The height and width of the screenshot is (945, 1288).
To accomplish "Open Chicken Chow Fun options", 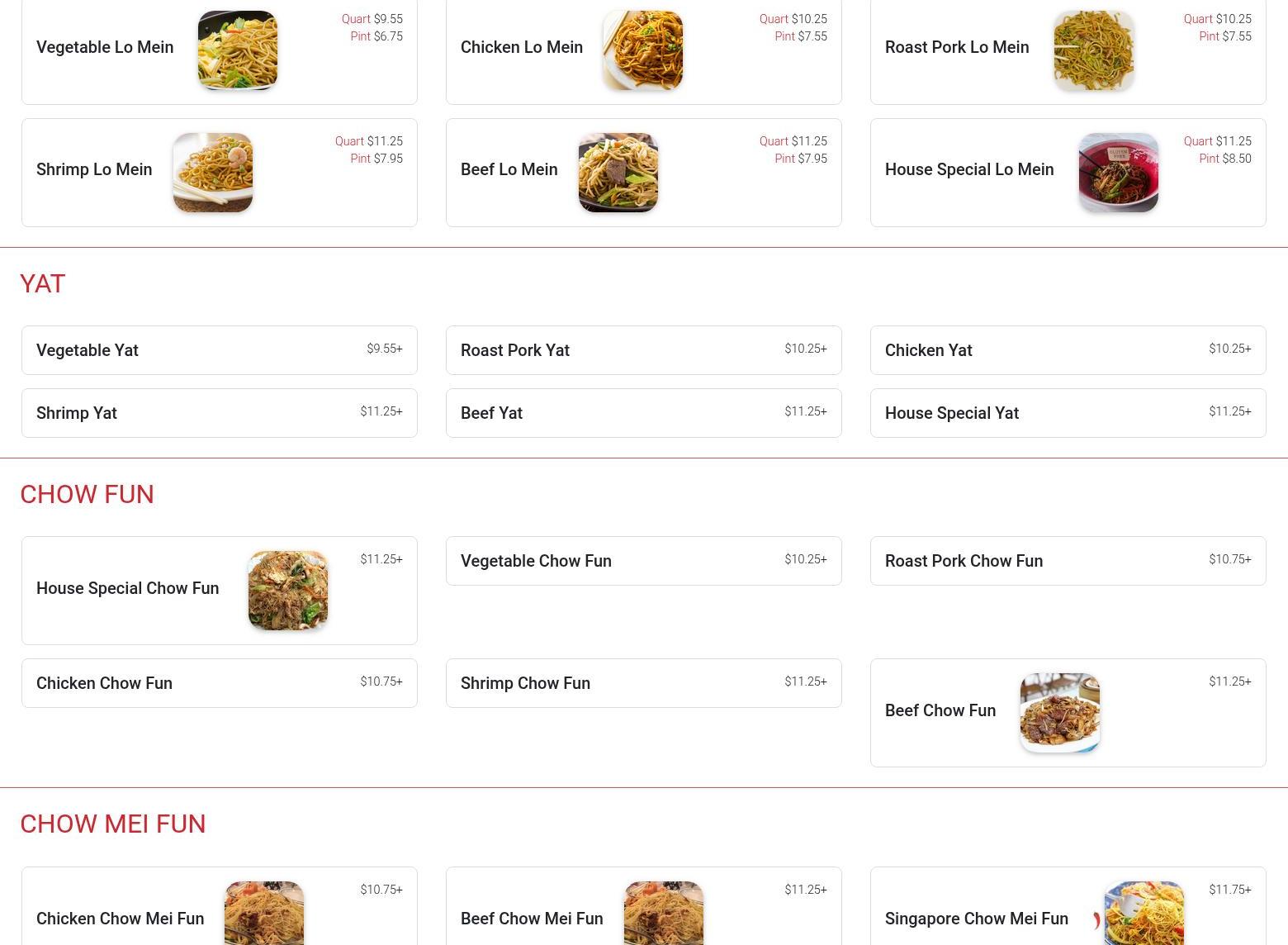I will [x=220, y=683].
